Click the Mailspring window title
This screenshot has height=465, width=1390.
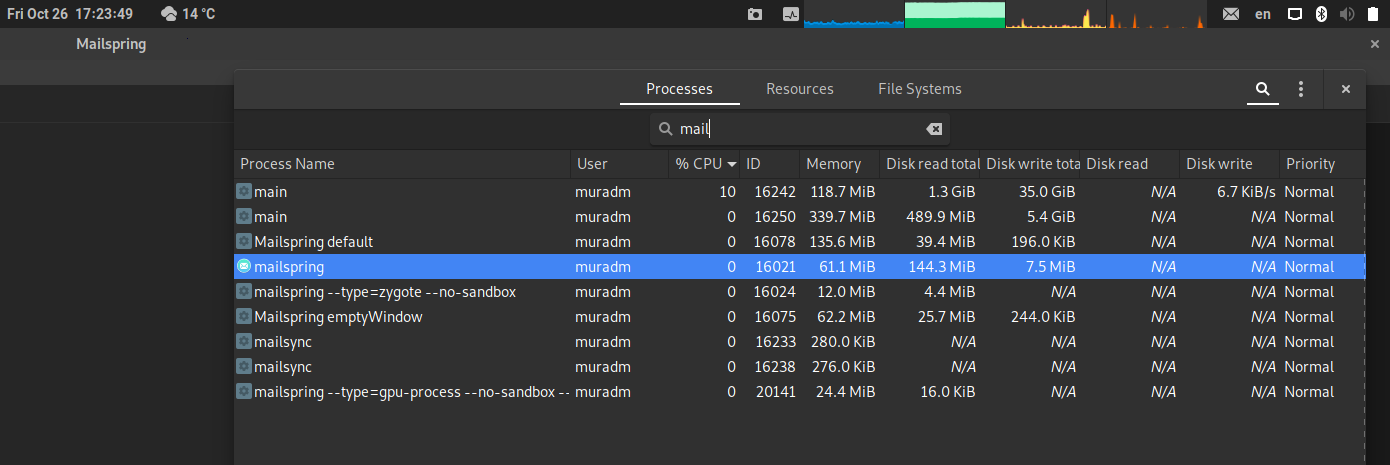[111, 44]
